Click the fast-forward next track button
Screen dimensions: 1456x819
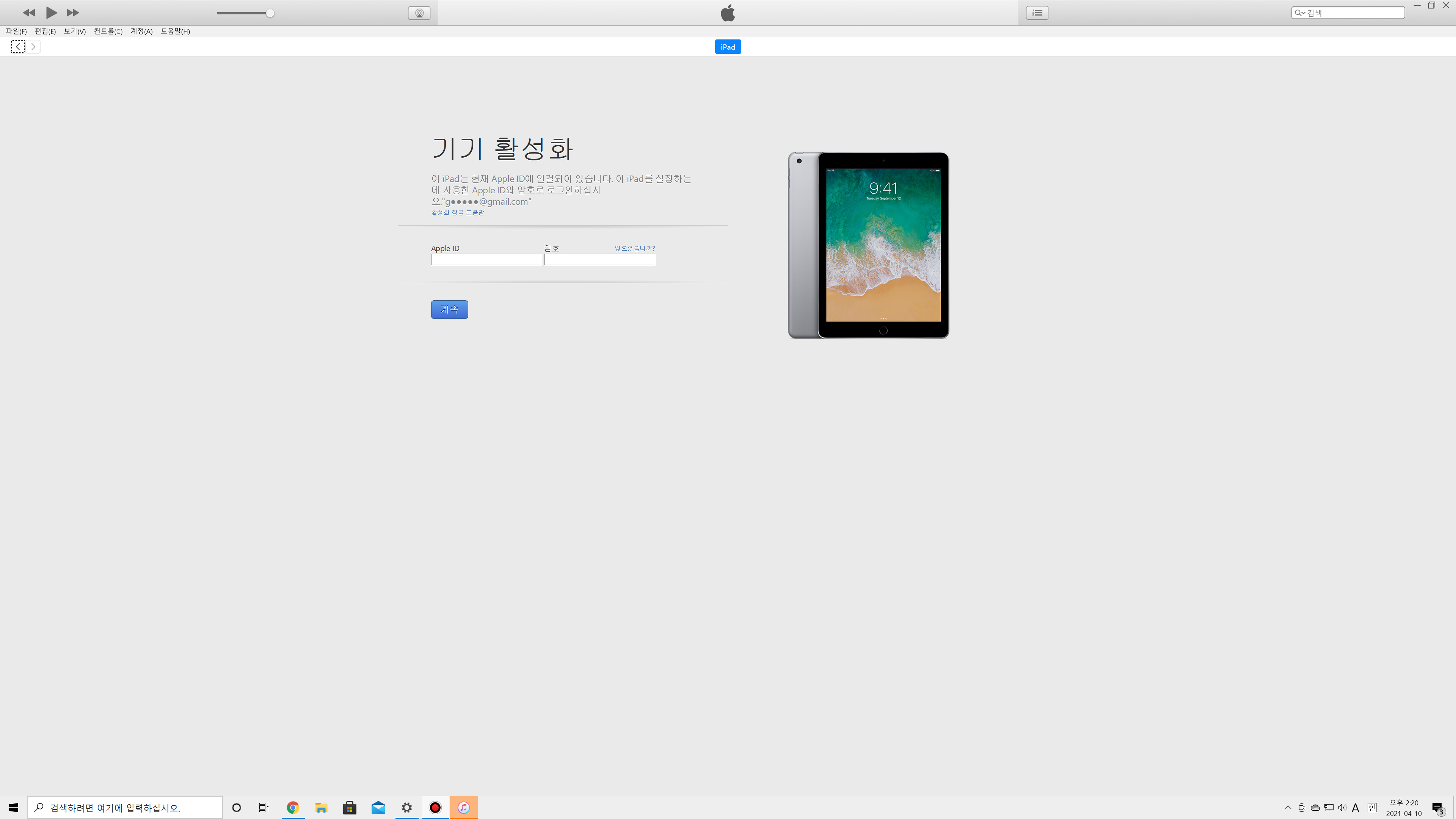pyautogui.click(x=73, y=13)
